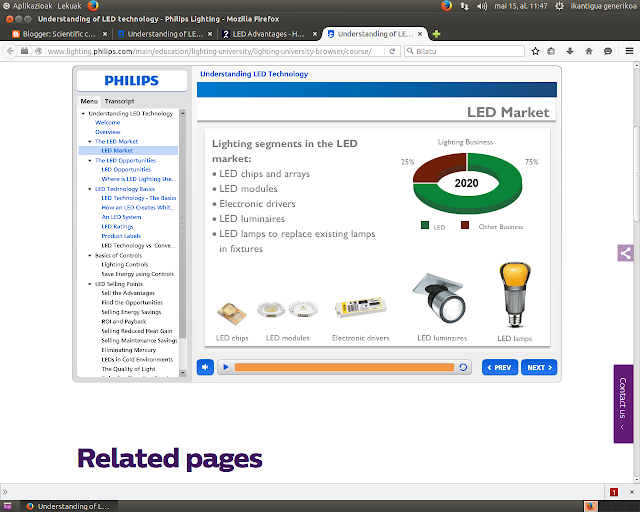Open the Contact us side tab
The image size is (640, 512).
pos(623,403)
